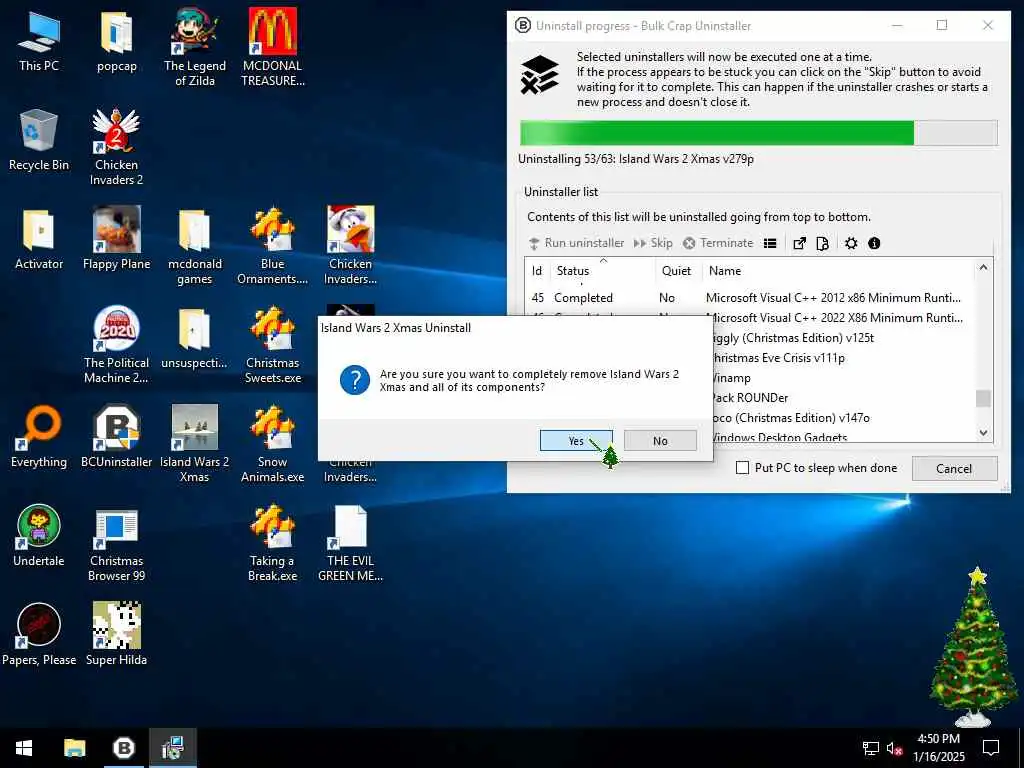Click the Run uninstaller toolbar button
Screen dimensions: 1024x768
click(x=576, y=243)
